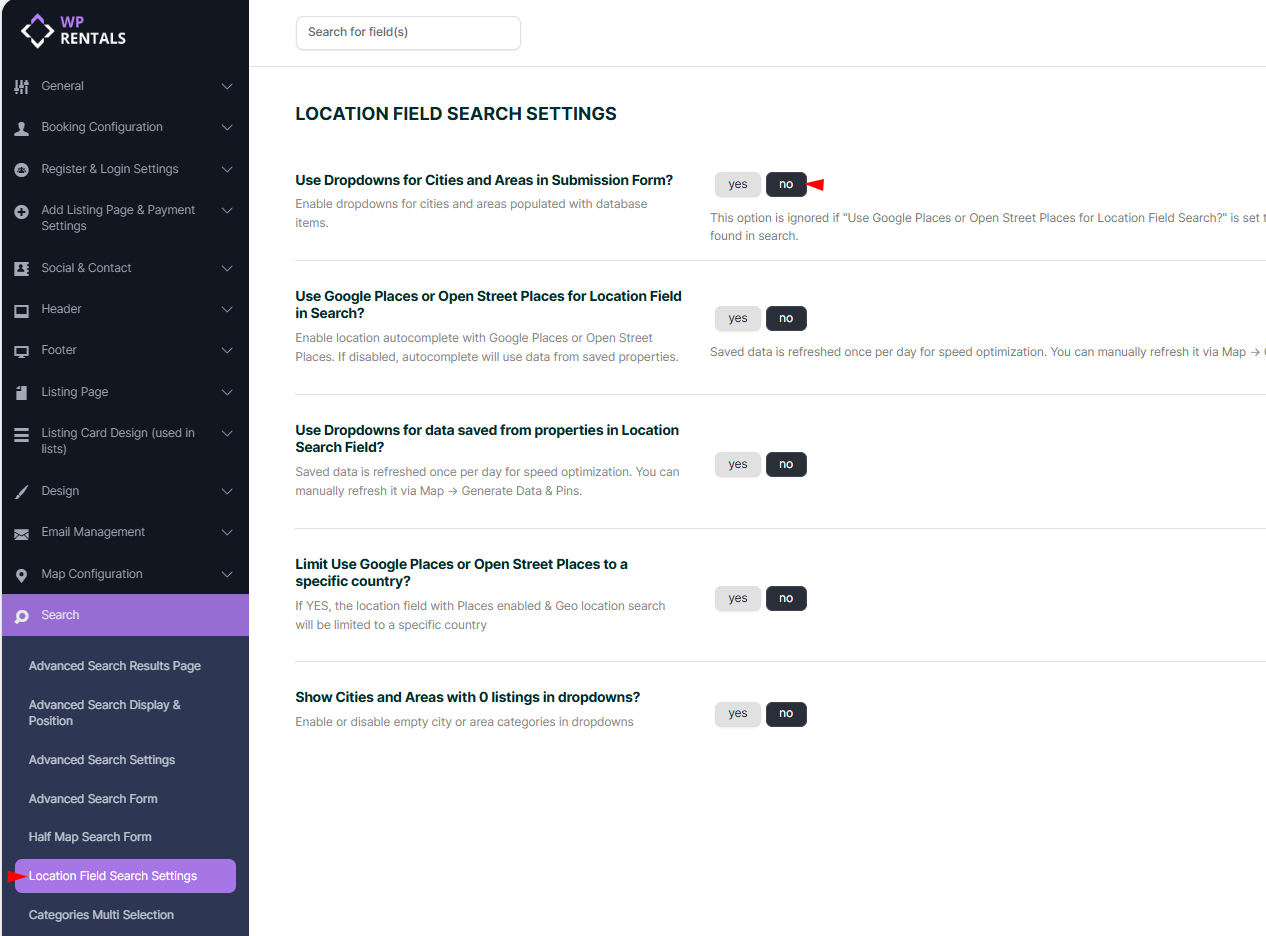Image resolution: width=1266 pixels, height=936 pixels.
Task: Open Advanced Search Results Page link
Action: point(115,666)
